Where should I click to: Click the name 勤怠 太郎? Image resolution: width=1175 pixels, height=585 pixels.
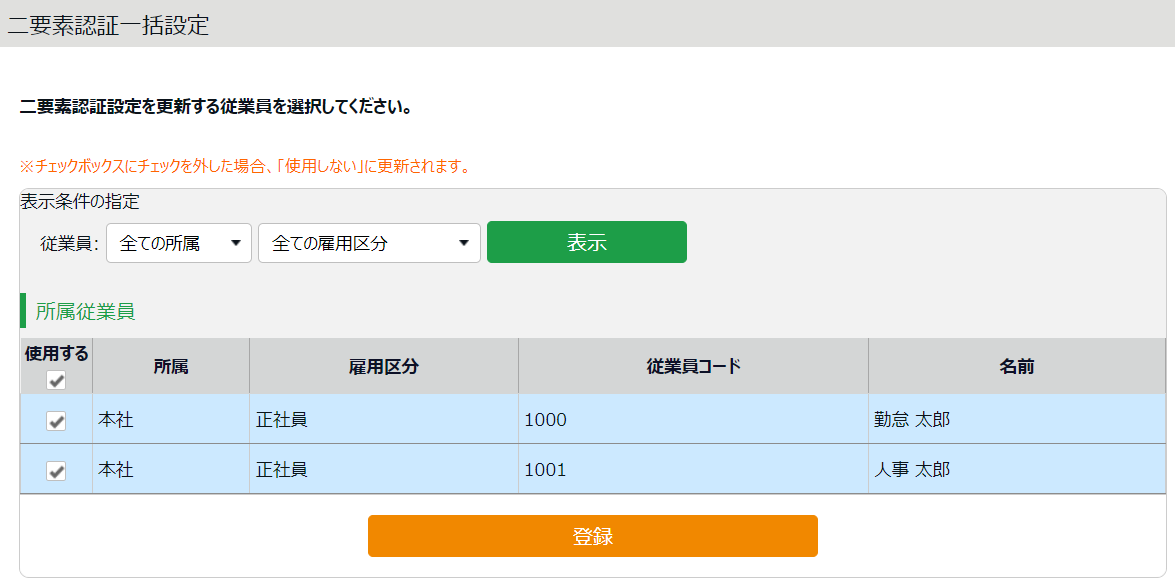912,420
